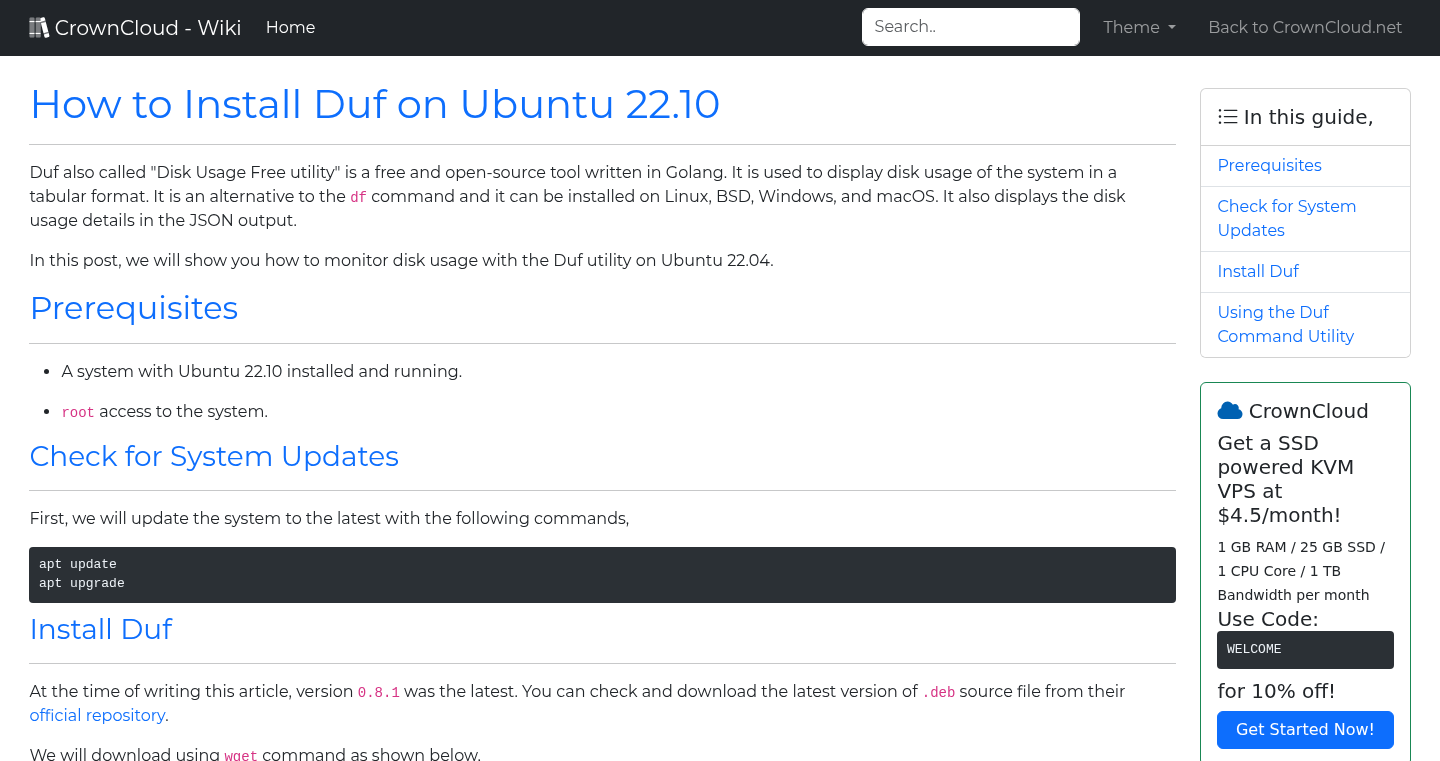The width and height of the screenshot is (1440, 761).
Task: Select Home from the navigation bar
Action: [290, 27]
